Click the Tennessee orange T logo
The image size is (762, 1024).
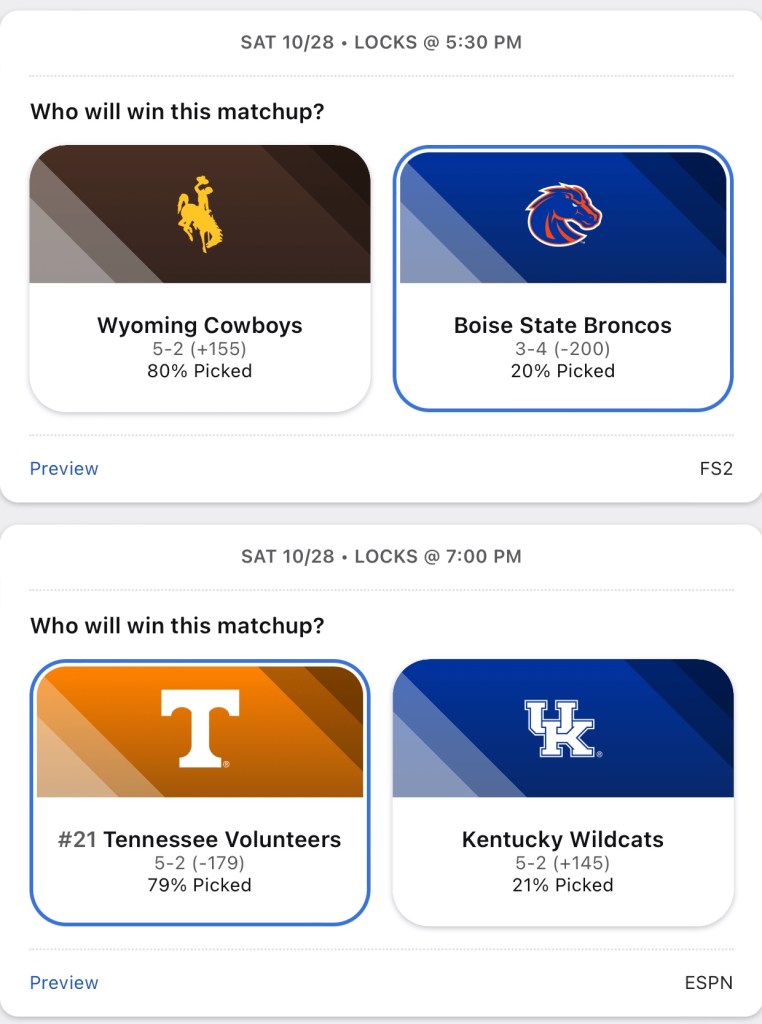point(200,728)
